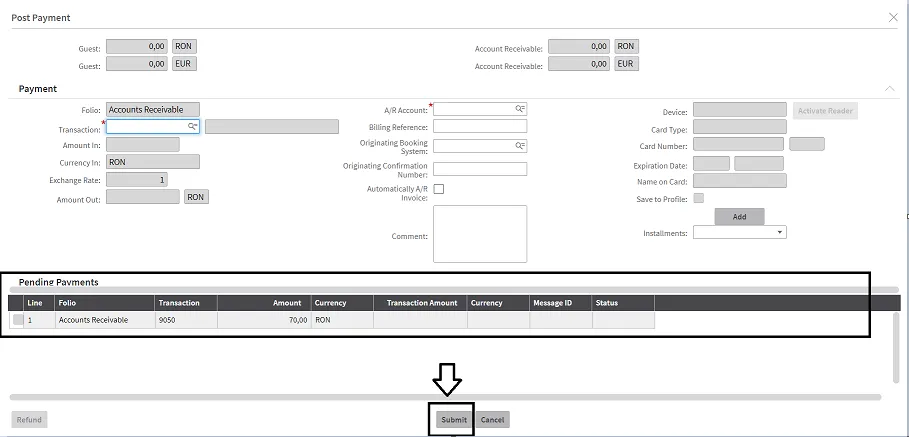Click the Activate Reader button

click(x=825, y=111)
